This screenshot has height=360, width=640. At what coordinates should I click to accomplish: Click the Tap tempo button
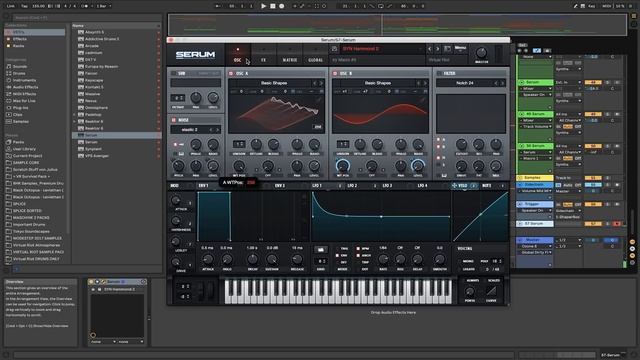click(x=24, y=6)
